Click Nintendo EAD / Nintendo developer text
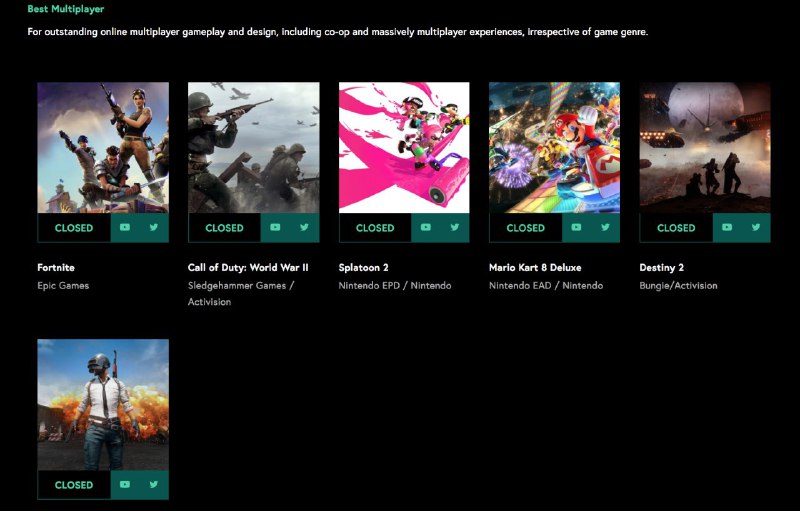The height and width of the screenshot is (511, 800). tap(546, 286)
